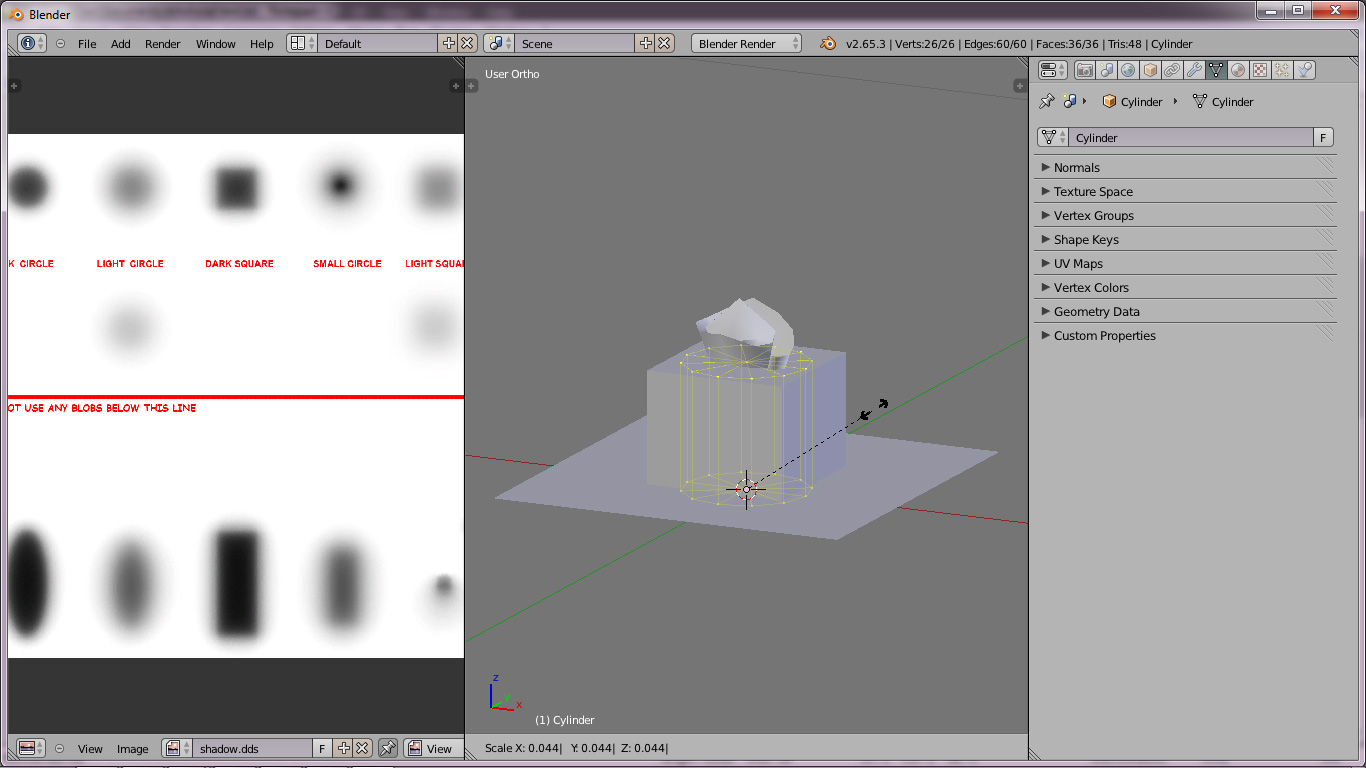Toggle the pin in the properties breadcrumb

pyautogui.click(x=1047, y=102)
